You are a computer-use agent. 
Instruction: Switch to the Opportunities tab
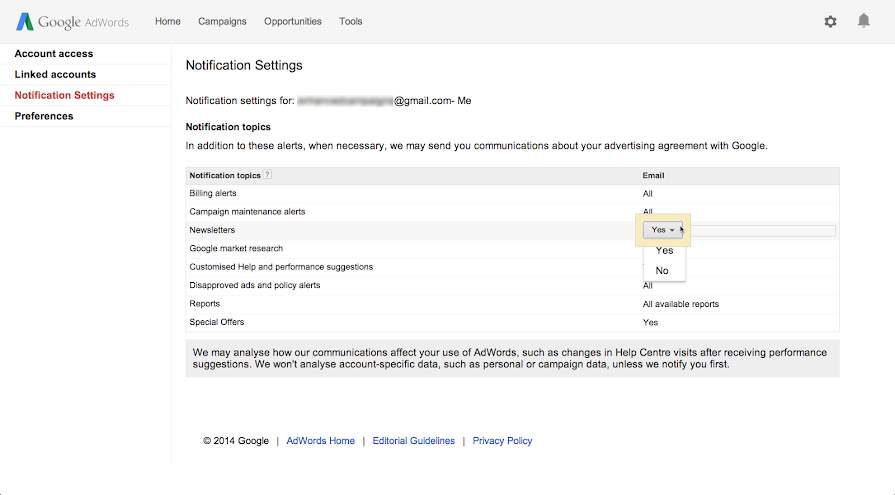point(293,21)
